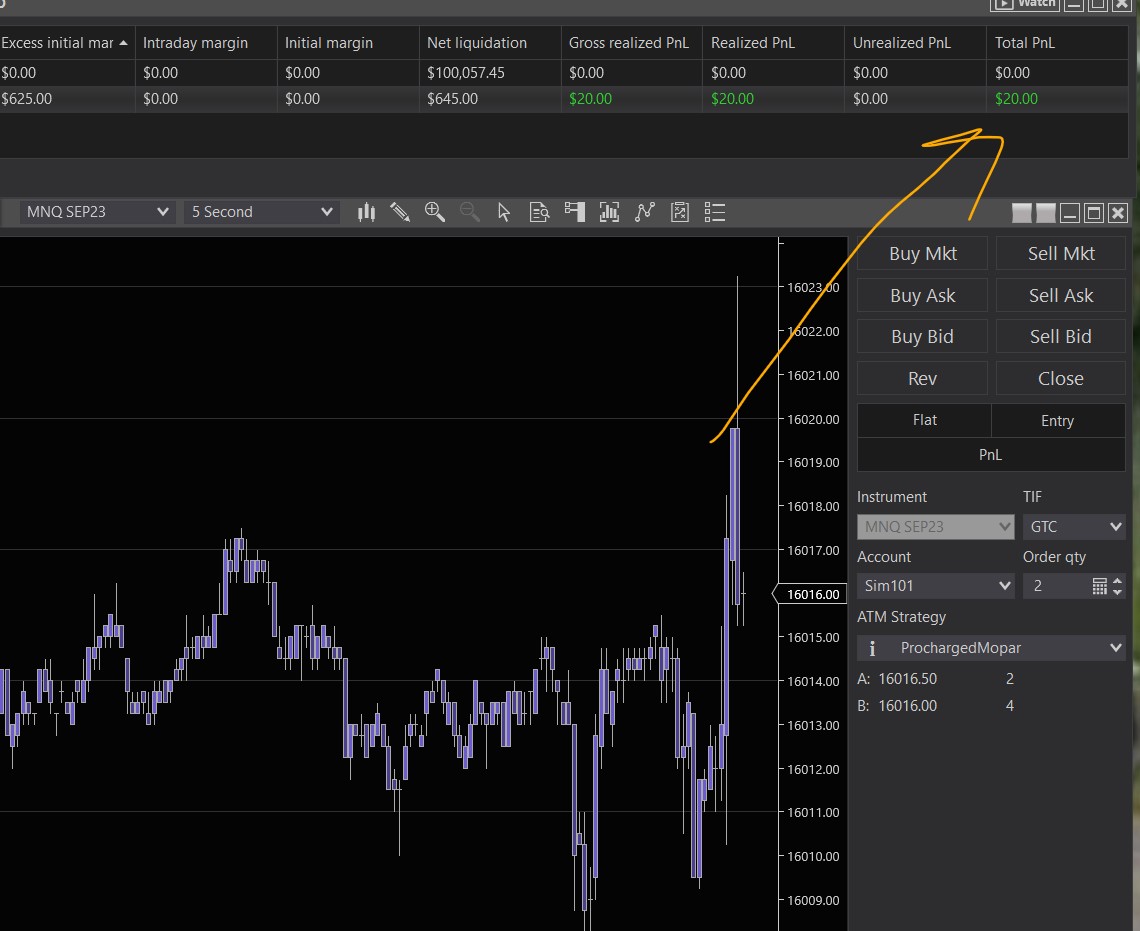Open the Data Box icon in chart toolbar
Image resolution: width=1140 pixels, height=931 pixels.
coord(539,212)
